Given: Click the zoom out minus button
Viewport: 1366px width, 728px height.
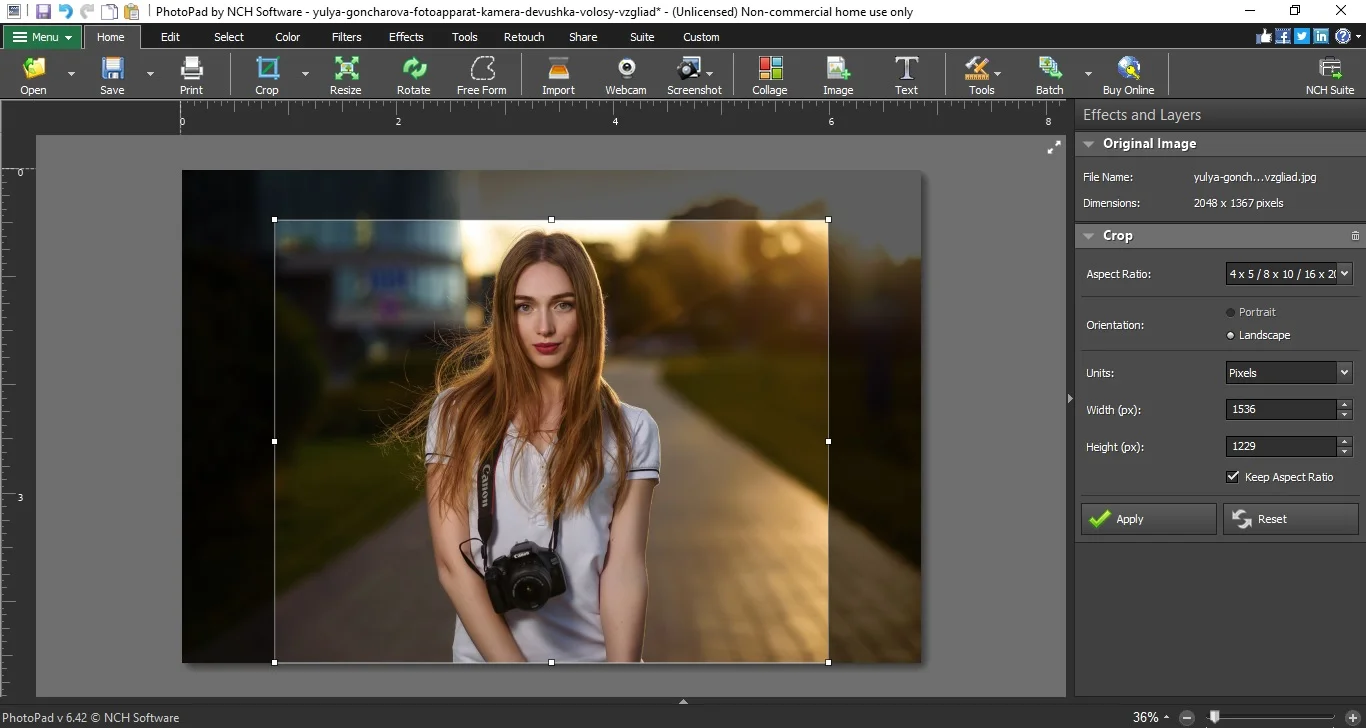Looking at the screenshot, I should [1187, 717].
